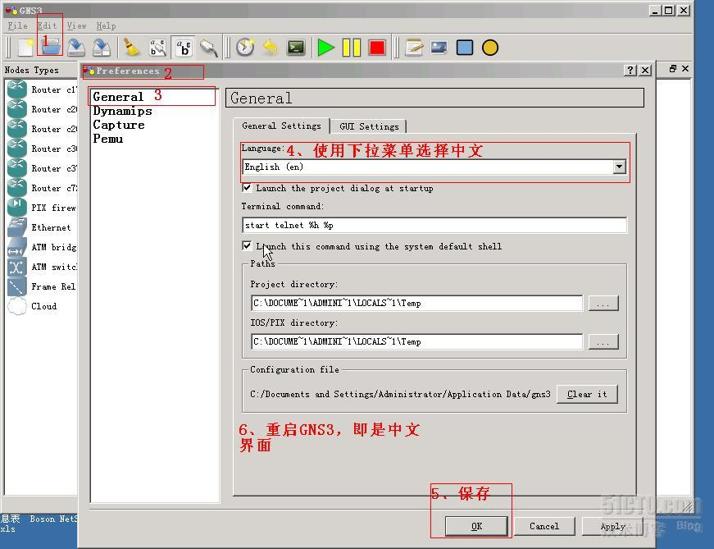Select the add link cable icon
Viewport: 714px width, 549px height.
pyautogui.click(x=209, y=47)
